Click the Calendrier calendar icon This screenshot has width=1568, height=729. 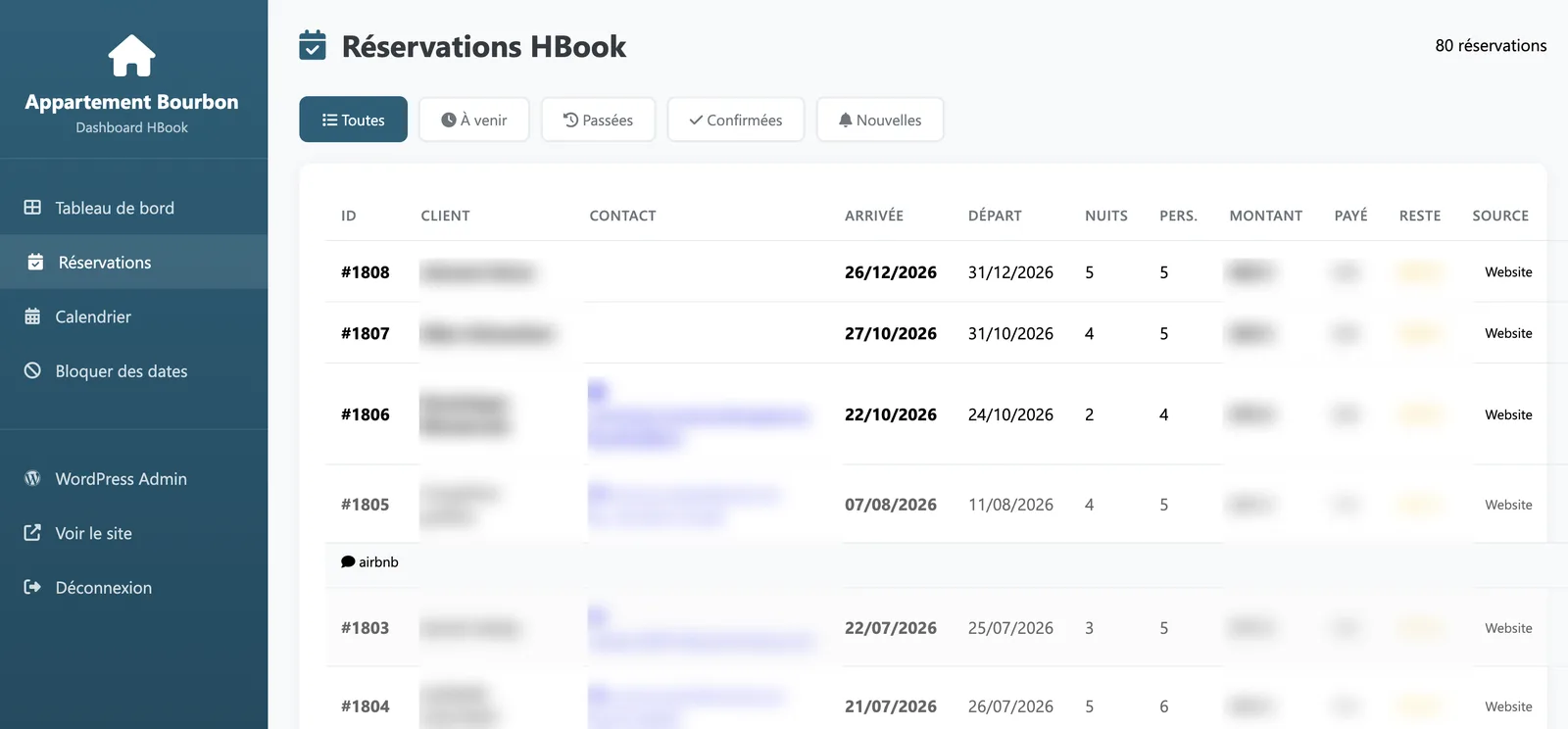32,316
